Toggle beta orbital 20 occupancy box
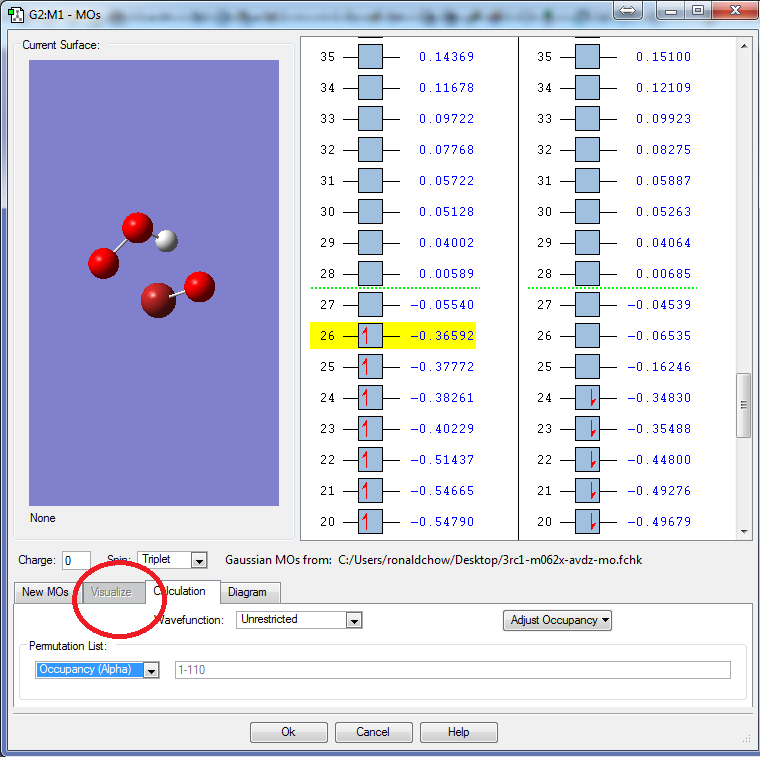The width and height of the screenshot is (760, 757). (x=587, y=521)
